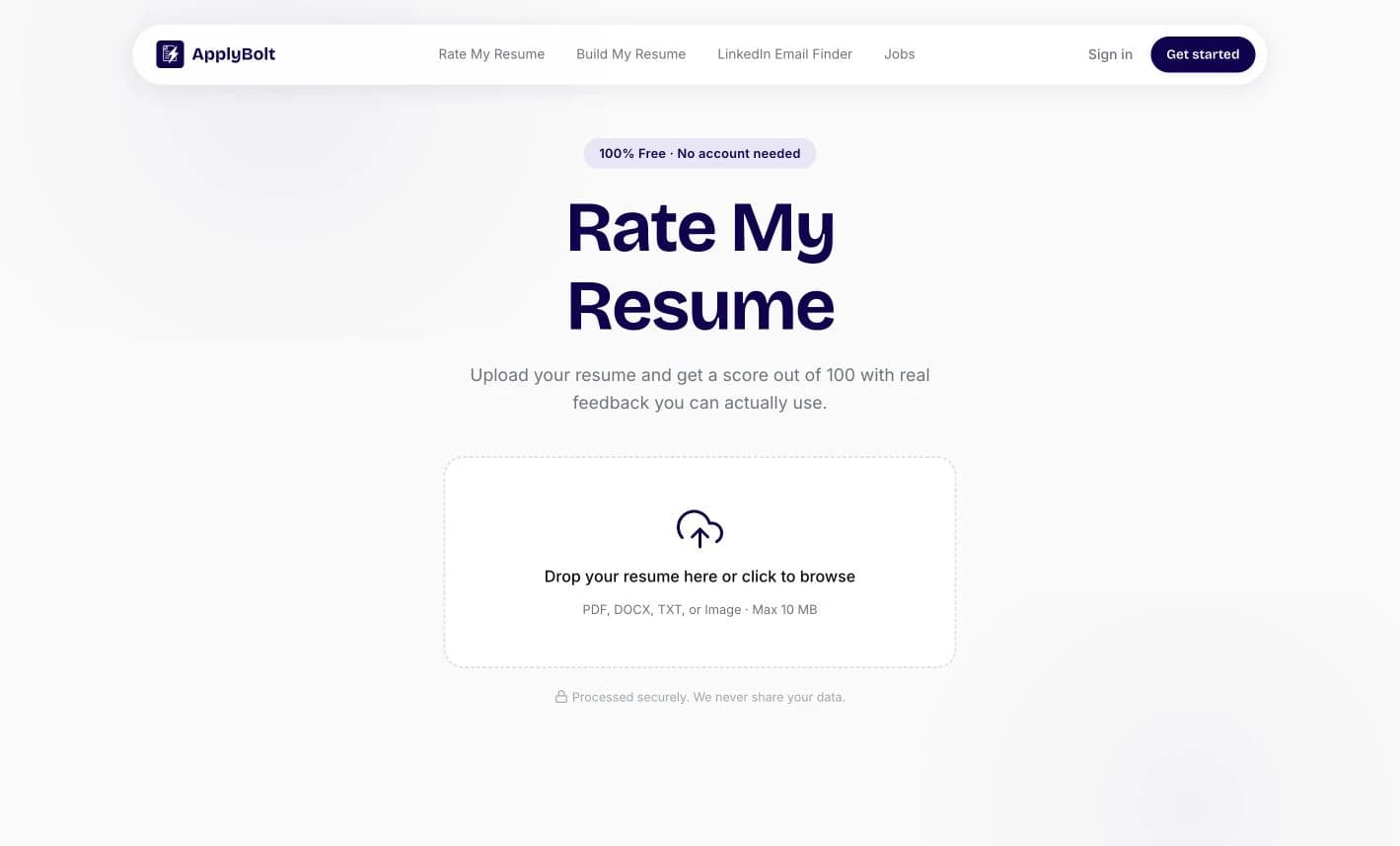Image resolution: width=1400 pixels, height=846 pixels.
Task: Click the ApplyBolt brand name
Action: (x=234, y=54)
